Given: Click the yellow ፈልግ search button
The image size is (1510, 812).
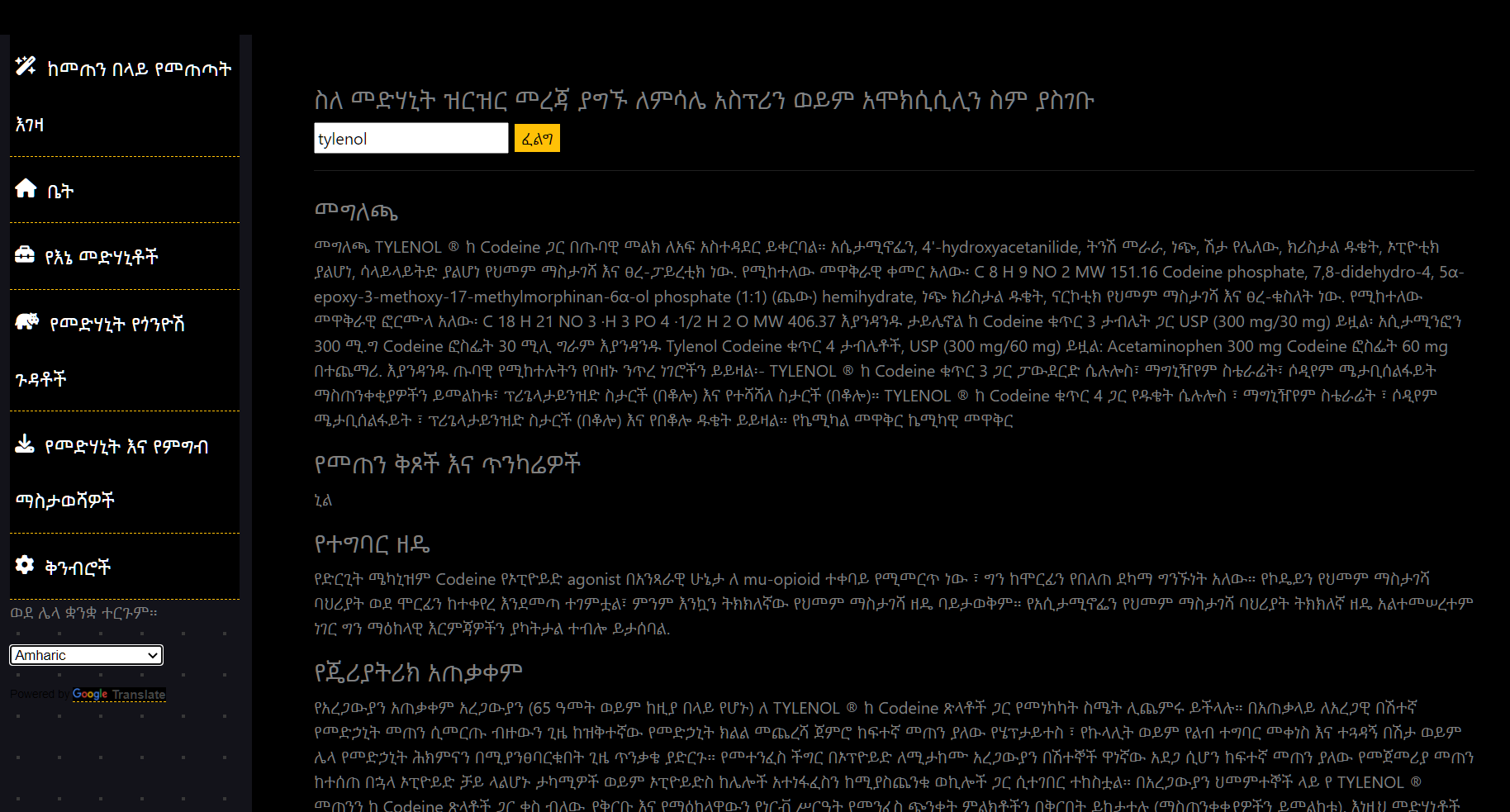Looking at the screenshot, I should (537, 138).
